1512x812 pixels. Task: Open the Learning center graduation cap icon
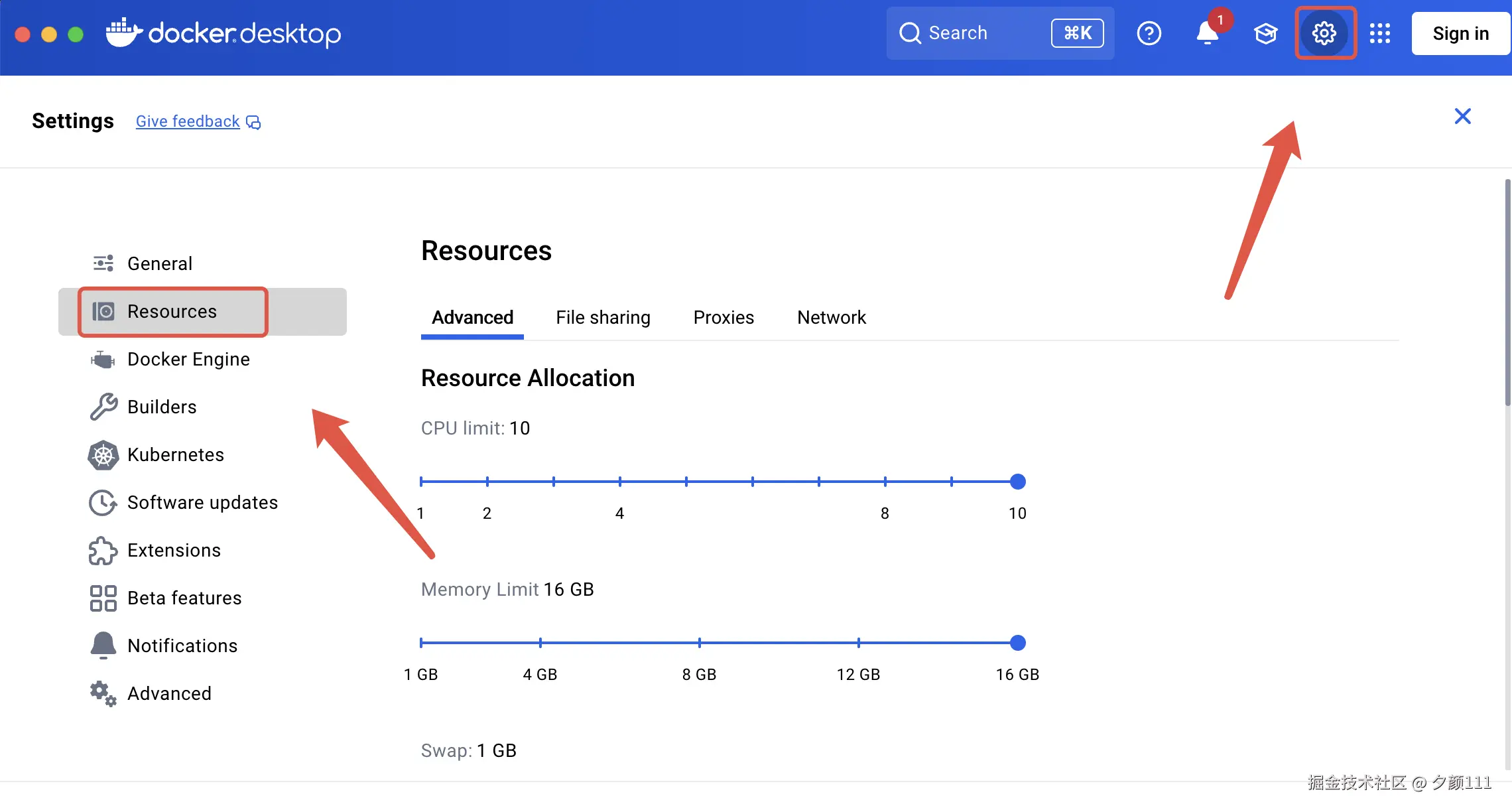[1265, 33]
